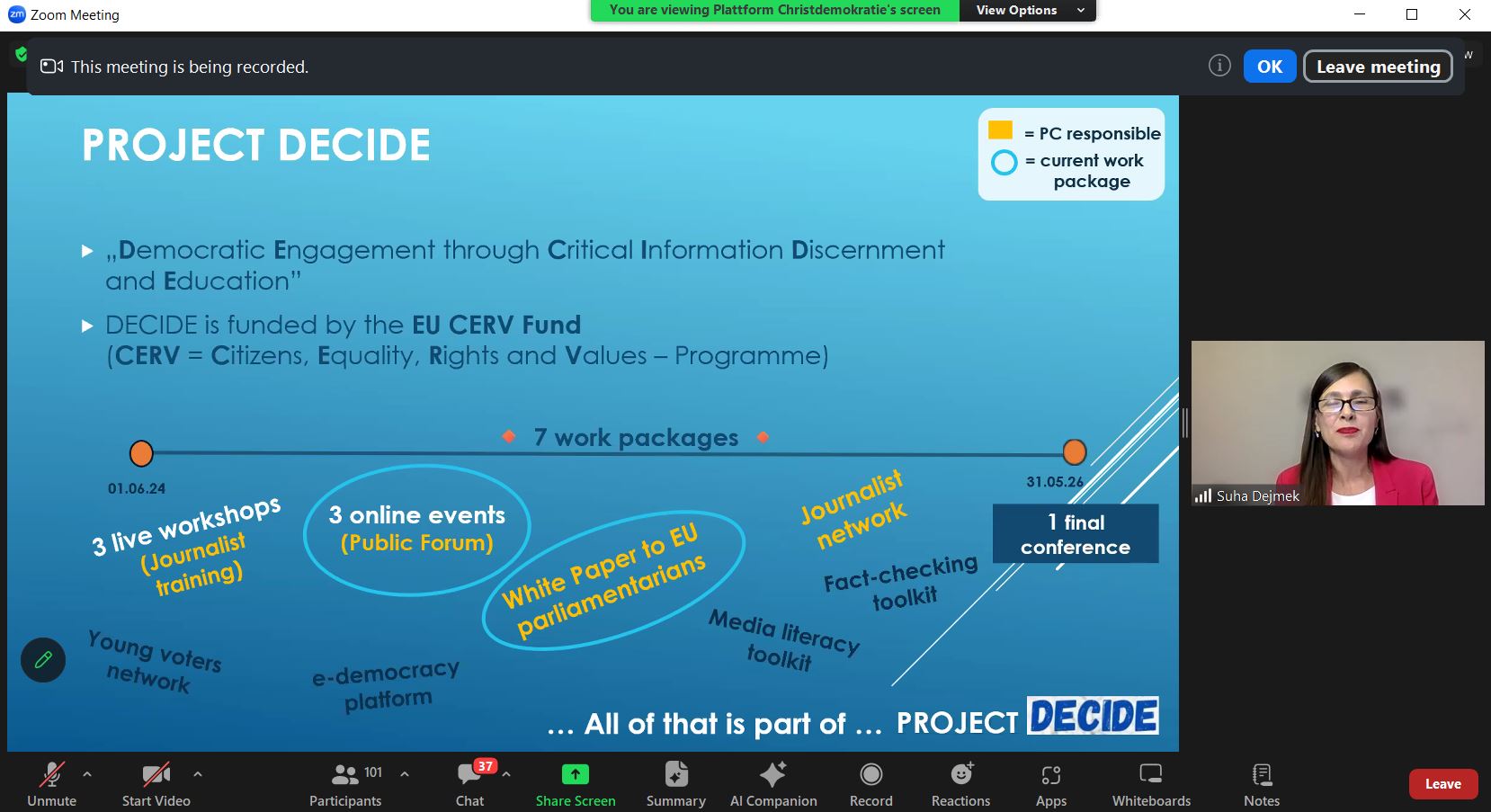The width and height of the screenshot is (1491, 812).
Task: Minimize the Zoom Meeting window
Action: click(1360, 14)
